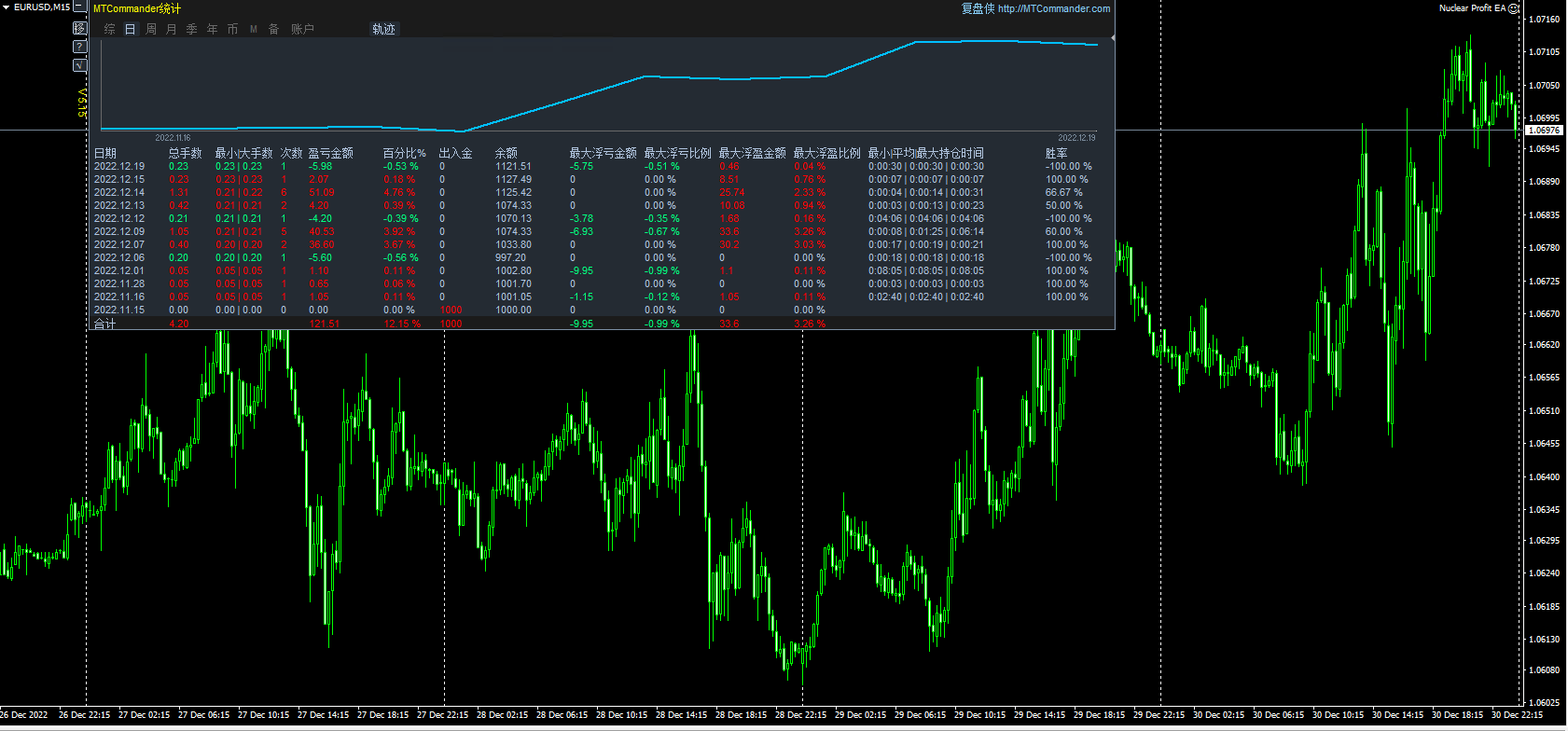This screenshot has width=1568, height=731.
Task: Select the 'M' tab
Action: (254, 30)
